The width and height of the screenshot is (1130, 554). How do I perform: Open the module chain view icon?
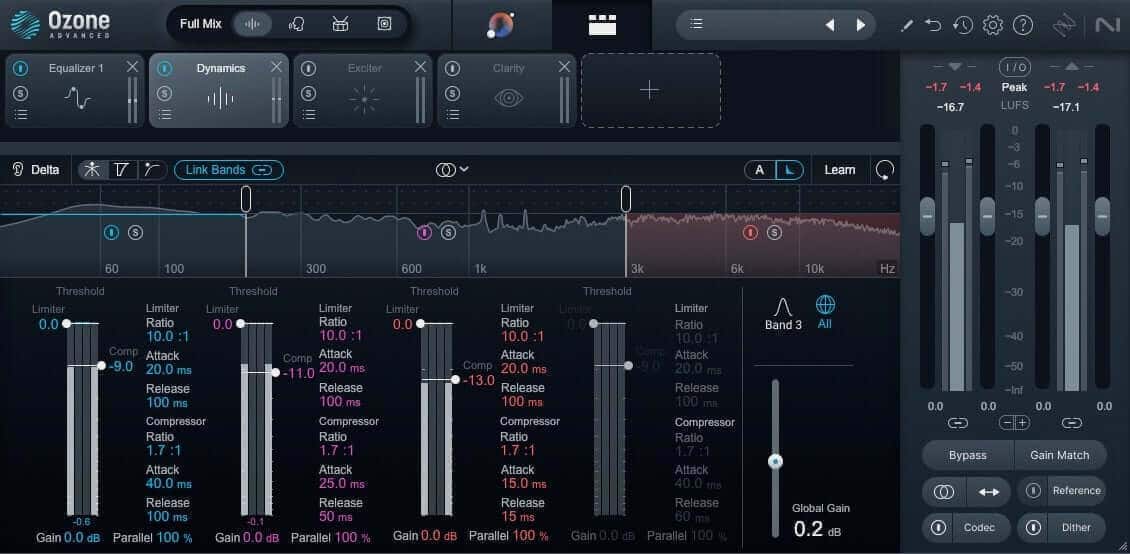pyautogui.click(x=602, y=24)
